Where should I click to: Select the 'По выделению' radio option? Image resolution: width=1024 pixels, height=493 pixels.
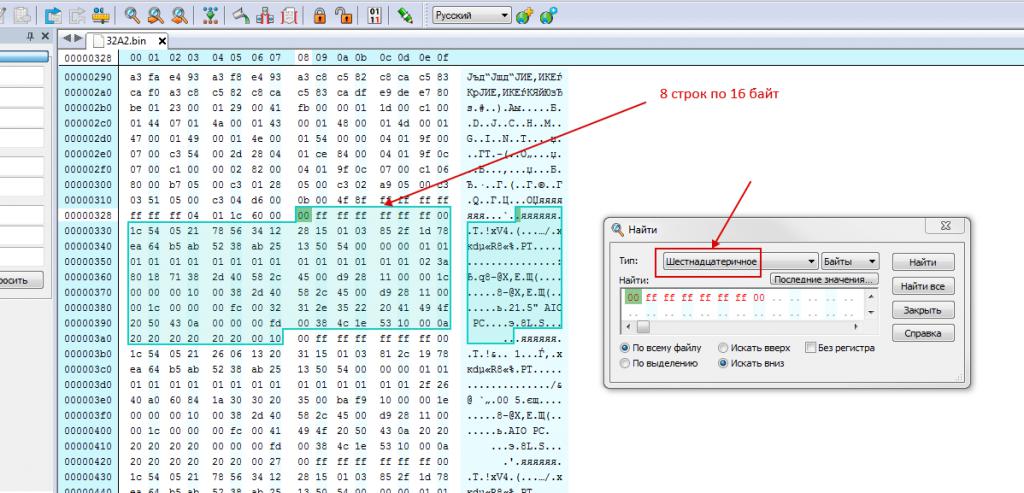pyautogui.click(x=625, y=363)
